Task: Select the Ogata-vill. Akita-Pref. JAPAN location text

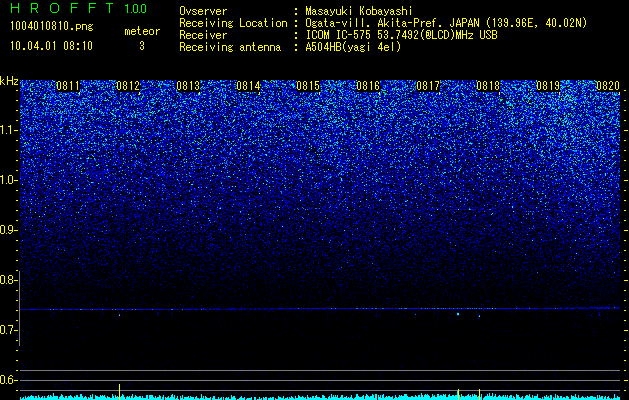Action: click(446, 23)
